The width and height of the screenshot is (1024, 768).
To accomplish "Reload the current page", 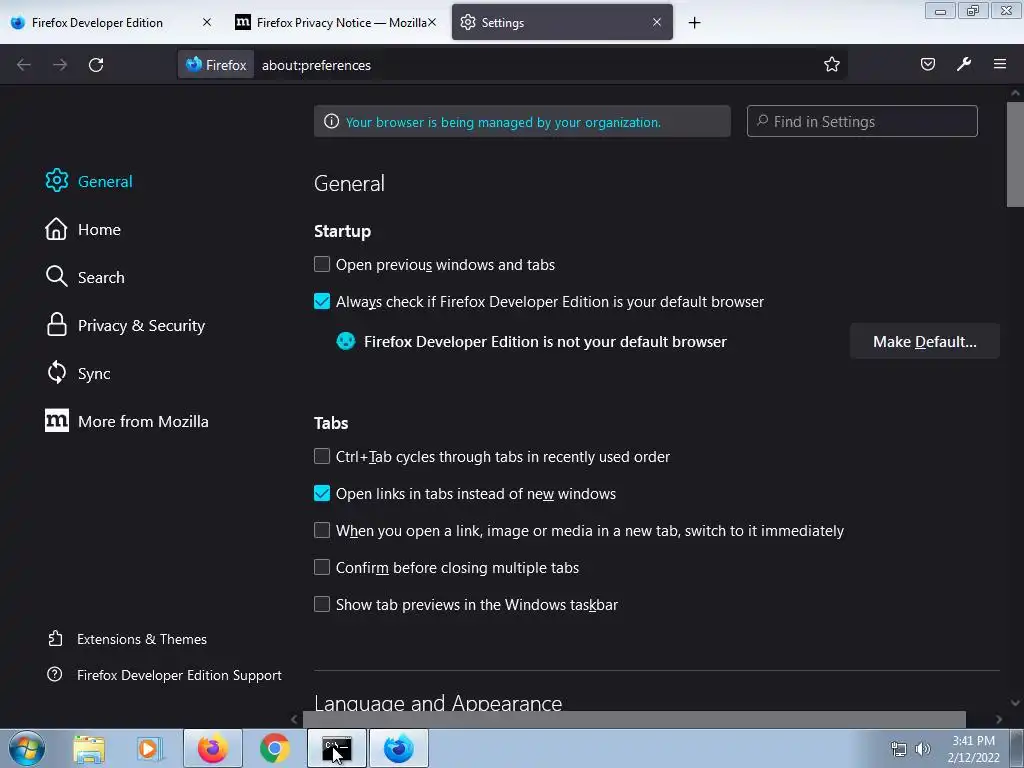I will (96, 65).
